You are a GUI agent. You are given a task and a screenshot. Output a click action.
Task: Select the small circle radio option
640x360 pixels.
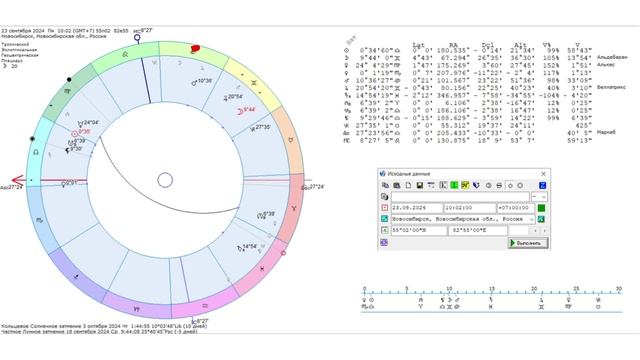pos(510,185)
